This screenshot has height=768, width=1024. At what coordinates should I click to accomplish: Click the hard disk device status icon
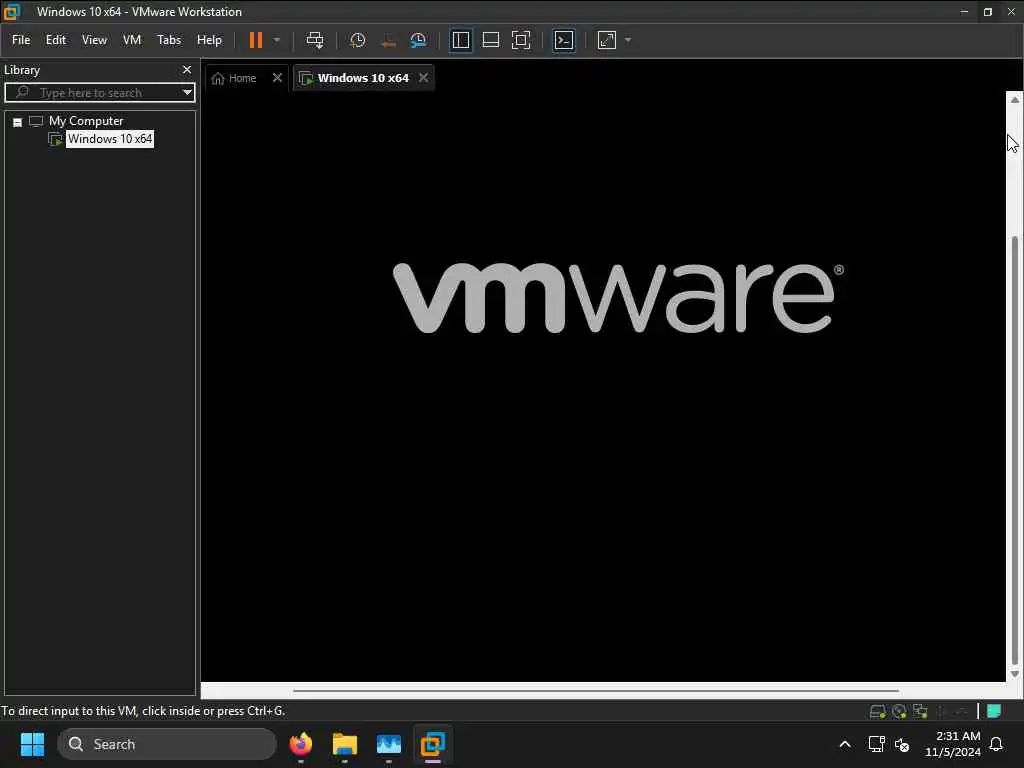(x=878, y=711)
